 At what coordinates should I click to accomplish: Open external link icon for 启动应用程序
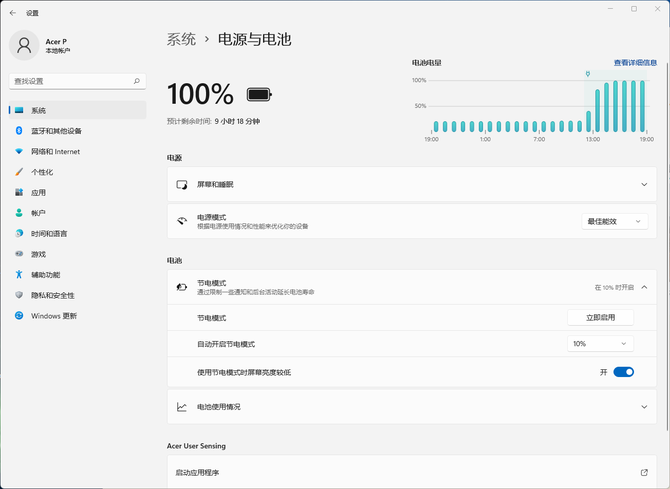coord(644,472)
